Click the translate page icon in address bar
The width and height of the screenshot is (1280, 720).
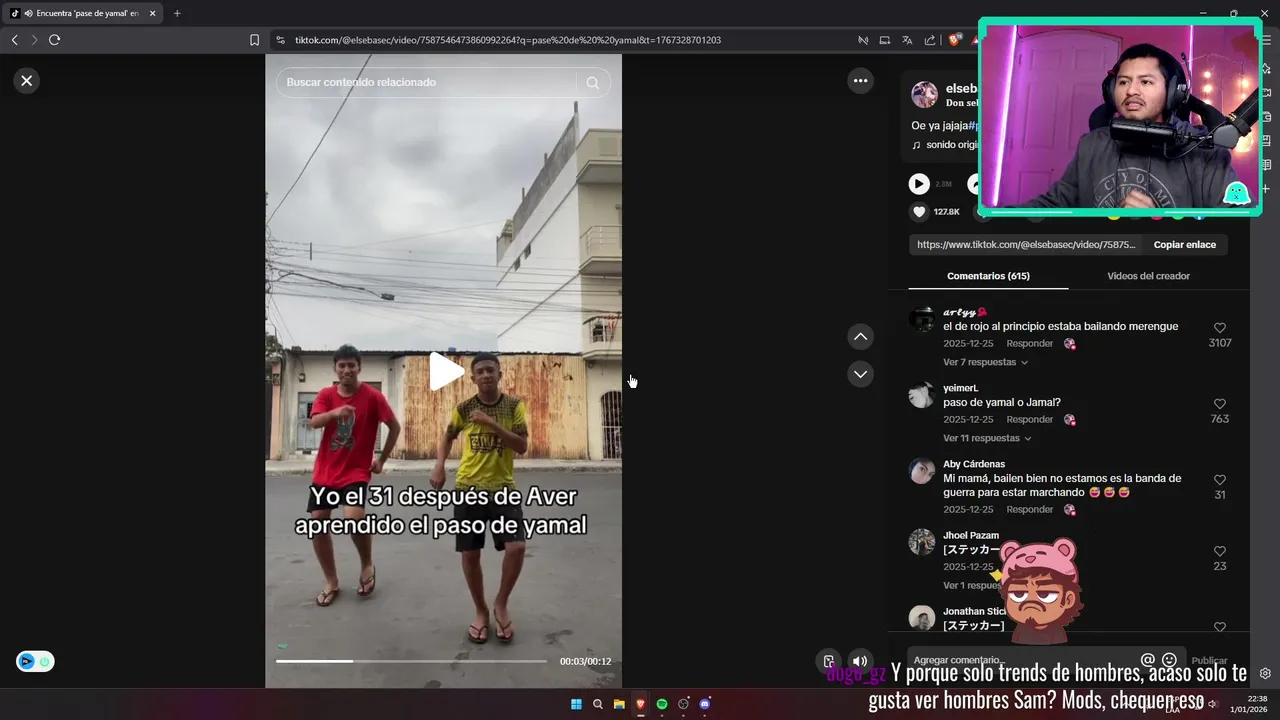click(907, 40)
